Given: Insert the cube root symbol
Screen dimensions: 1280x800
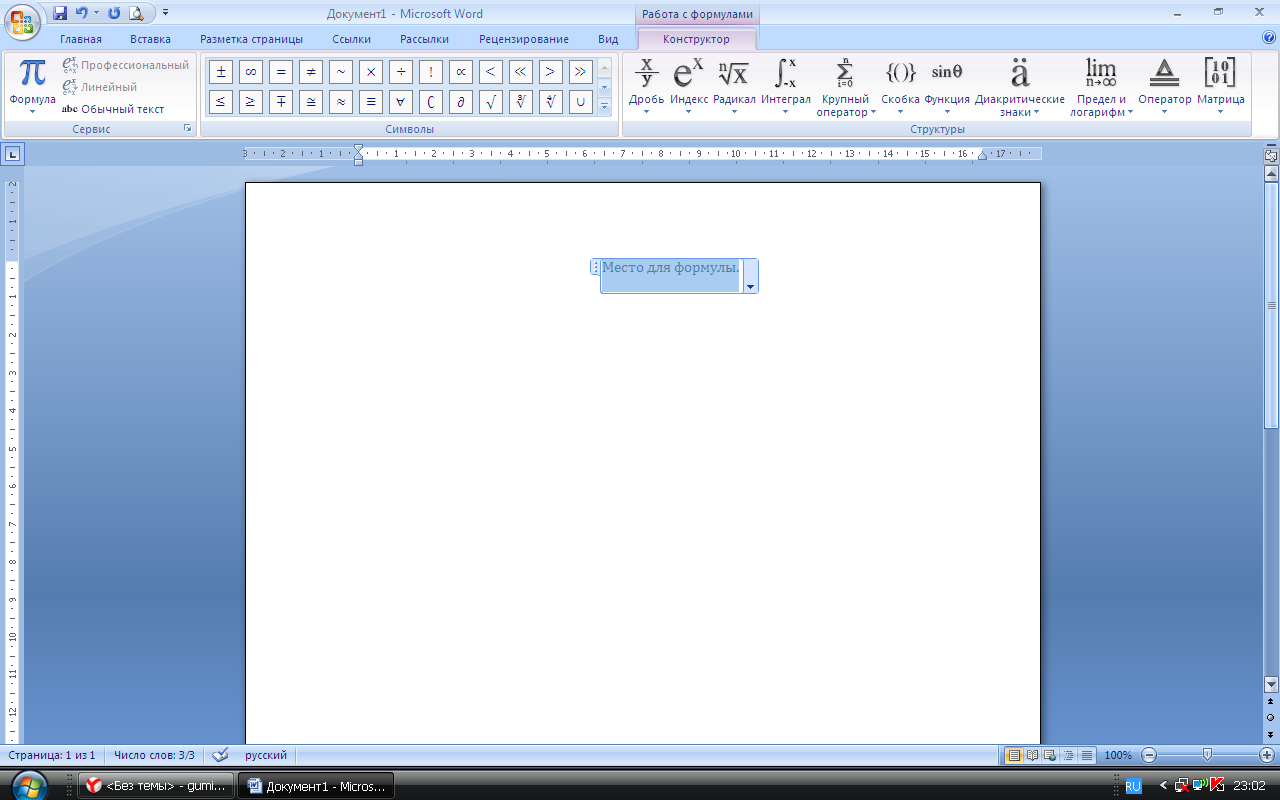Looking at the screenshot, I should (x=520, y=102).
